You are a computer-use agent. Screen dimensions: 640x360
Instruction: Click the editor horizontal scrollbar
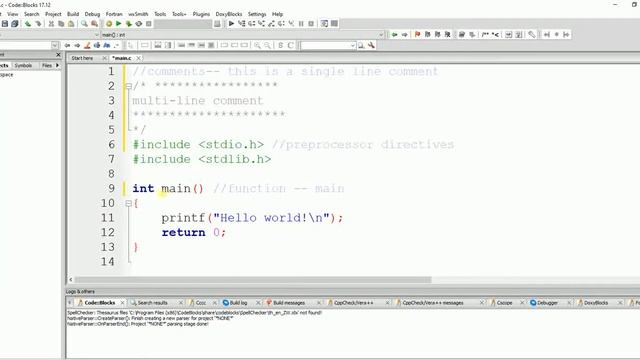253,280
